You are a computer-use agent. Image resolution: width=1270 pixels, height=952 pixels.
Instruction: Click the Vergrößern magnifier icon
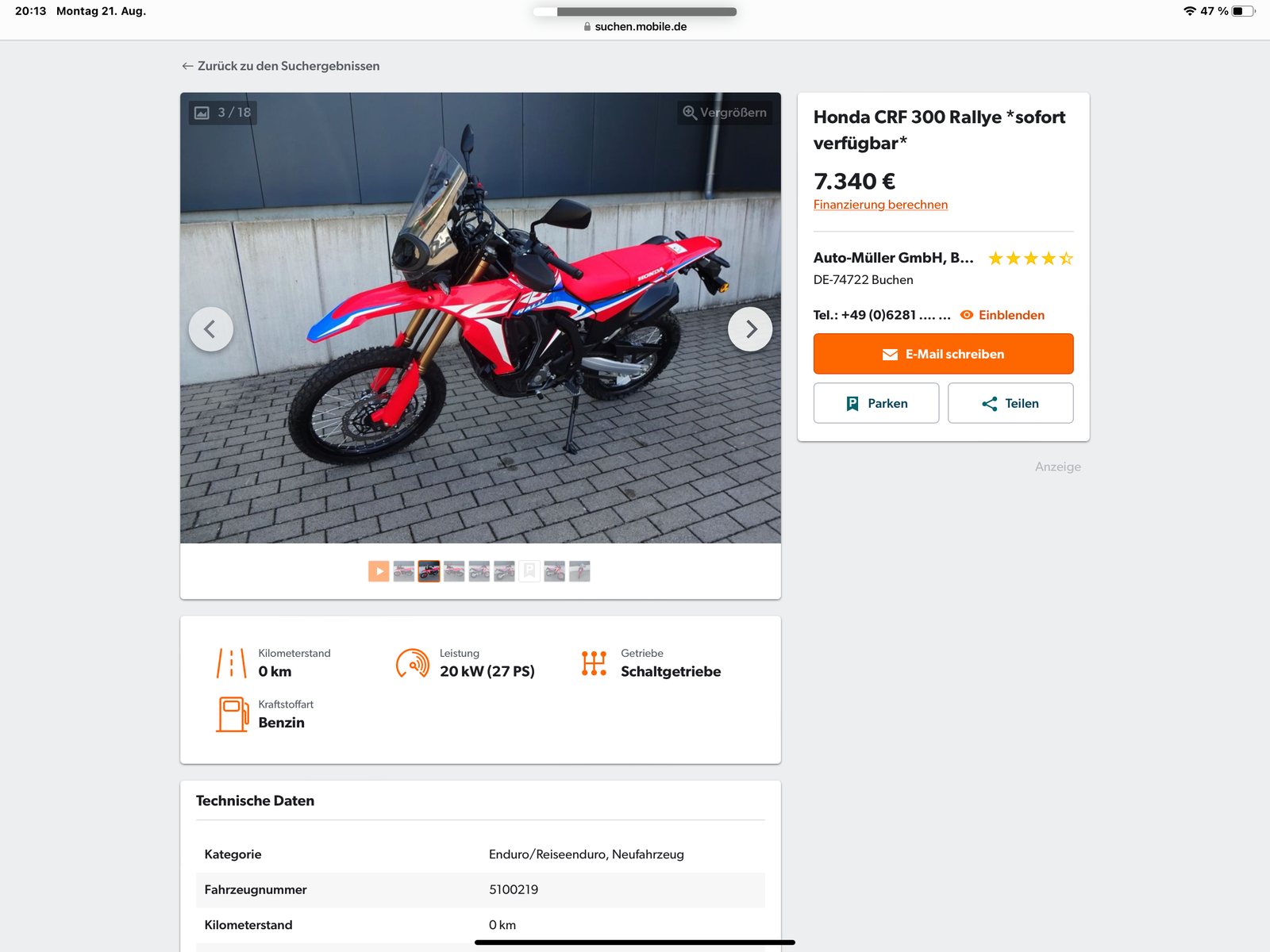(690, 113)
